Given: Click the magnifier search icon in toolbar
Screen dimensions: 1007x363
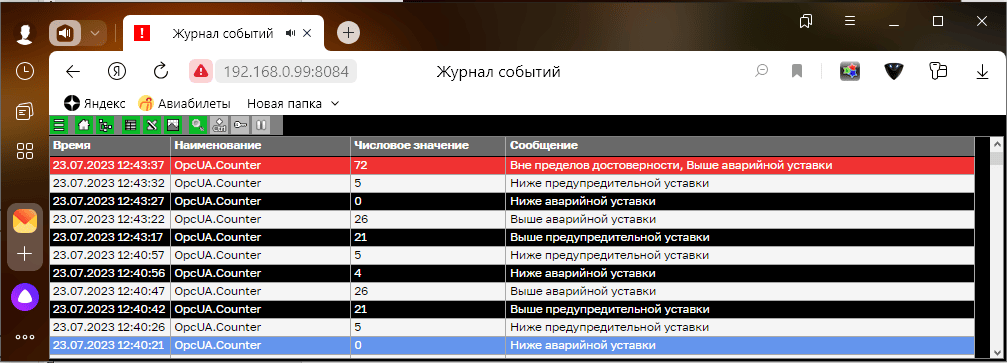Looking at the screenshot, I should coord(198,125).
